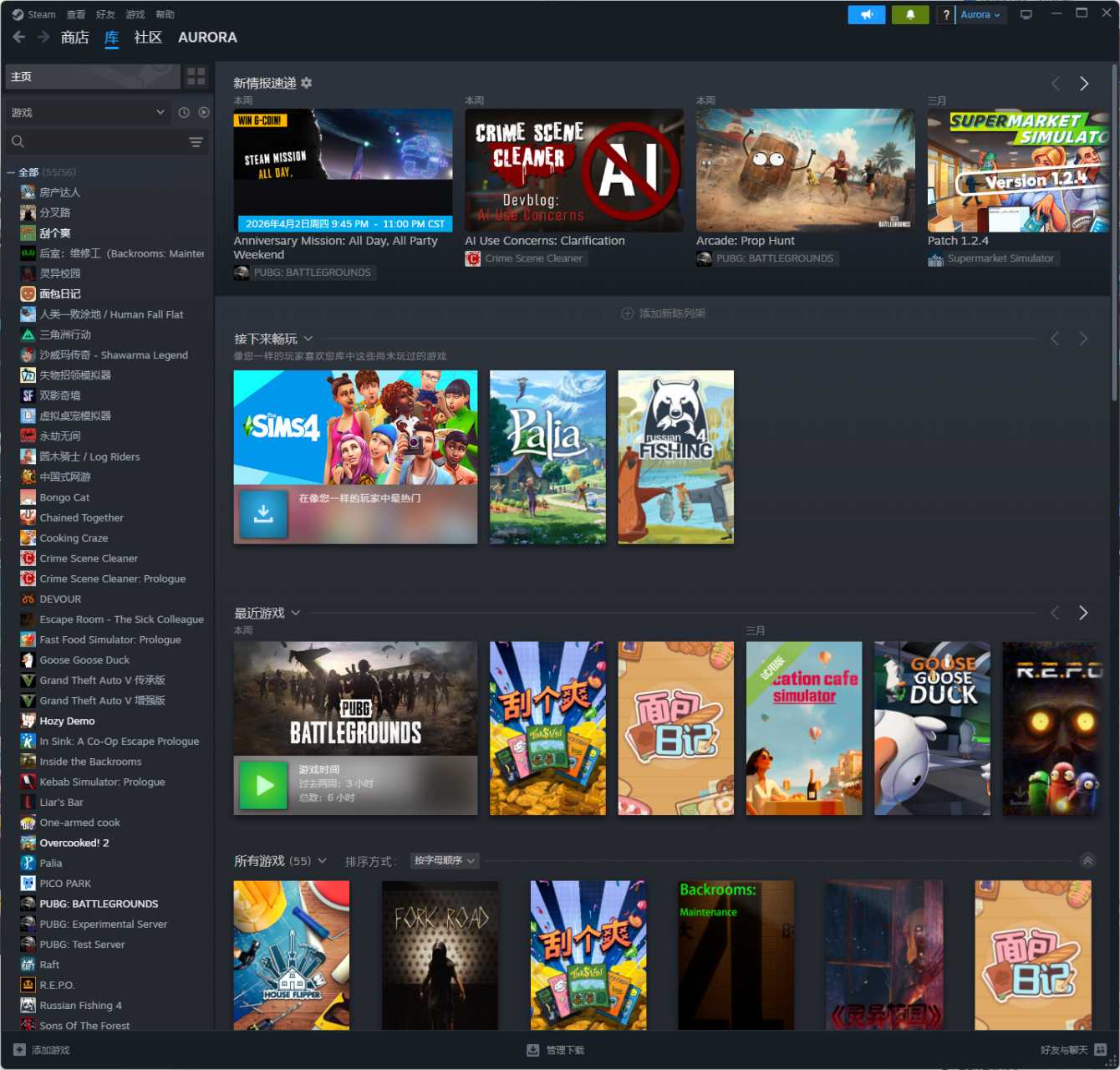Collapse the 全部 games list
The image size is (1120, 1070).
pyautogui.click(x=11, y=172)
